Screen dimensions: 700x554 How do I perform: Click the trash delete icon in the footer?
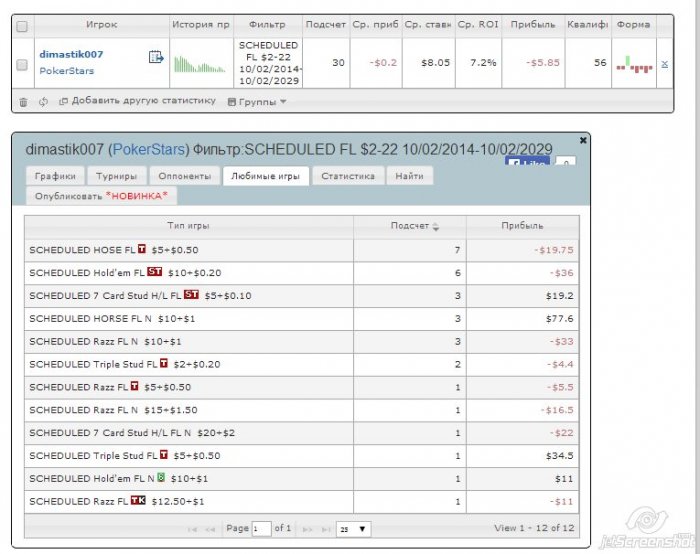point(24,102)
